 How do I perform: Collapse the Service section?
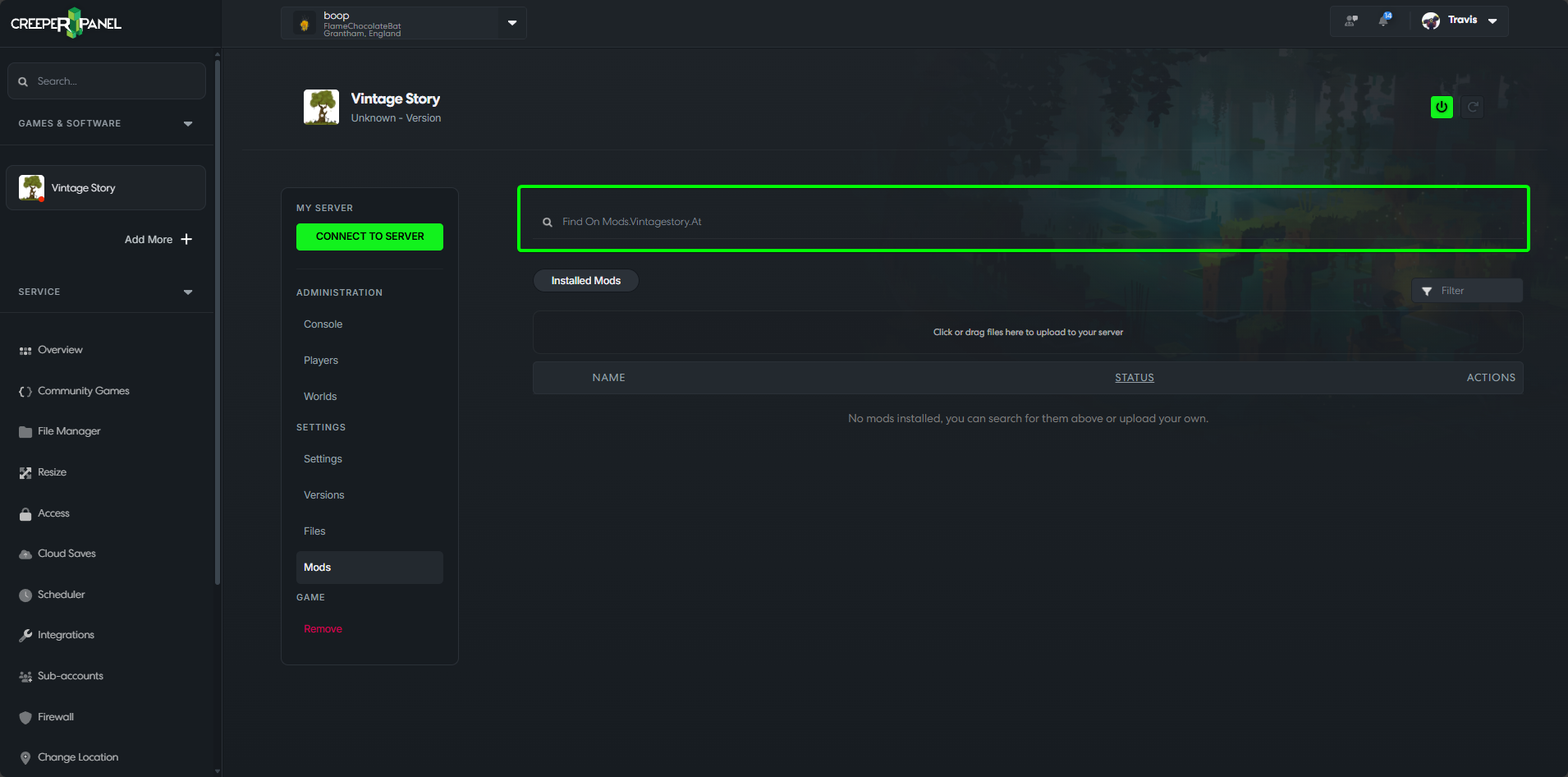(188, 292)
